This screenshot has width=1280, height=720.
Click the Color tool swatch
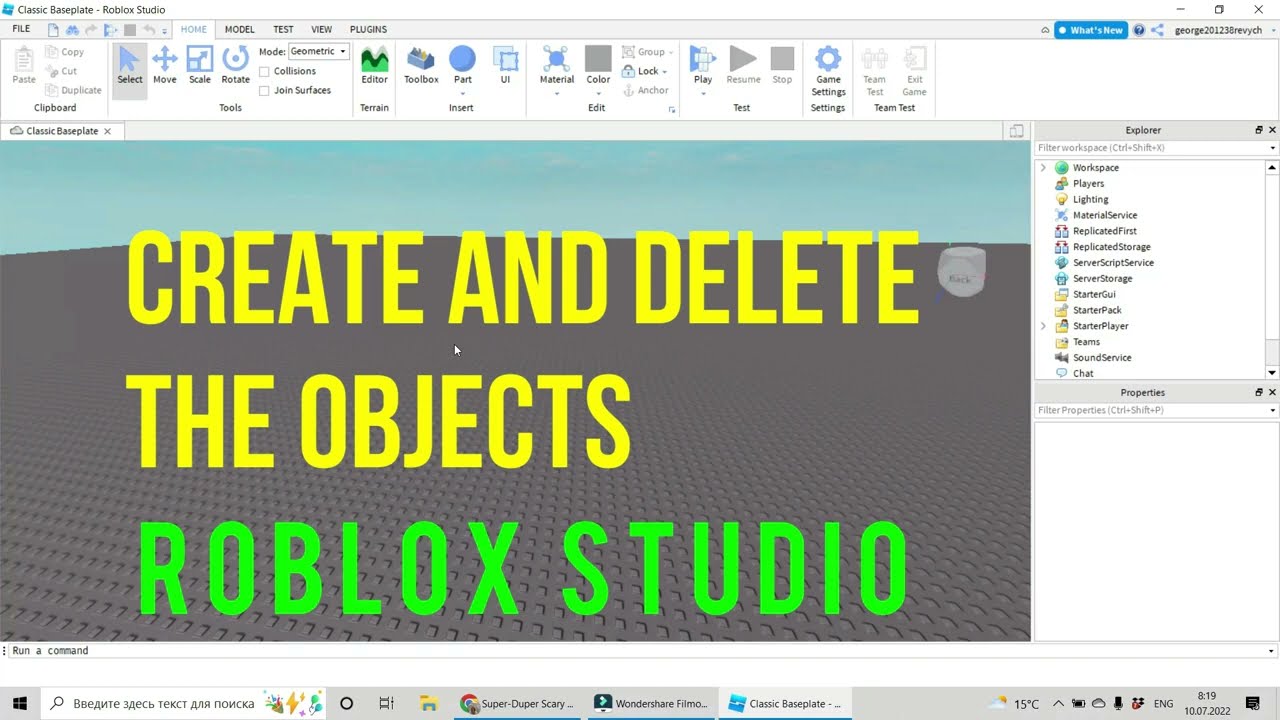coord(598,60)
